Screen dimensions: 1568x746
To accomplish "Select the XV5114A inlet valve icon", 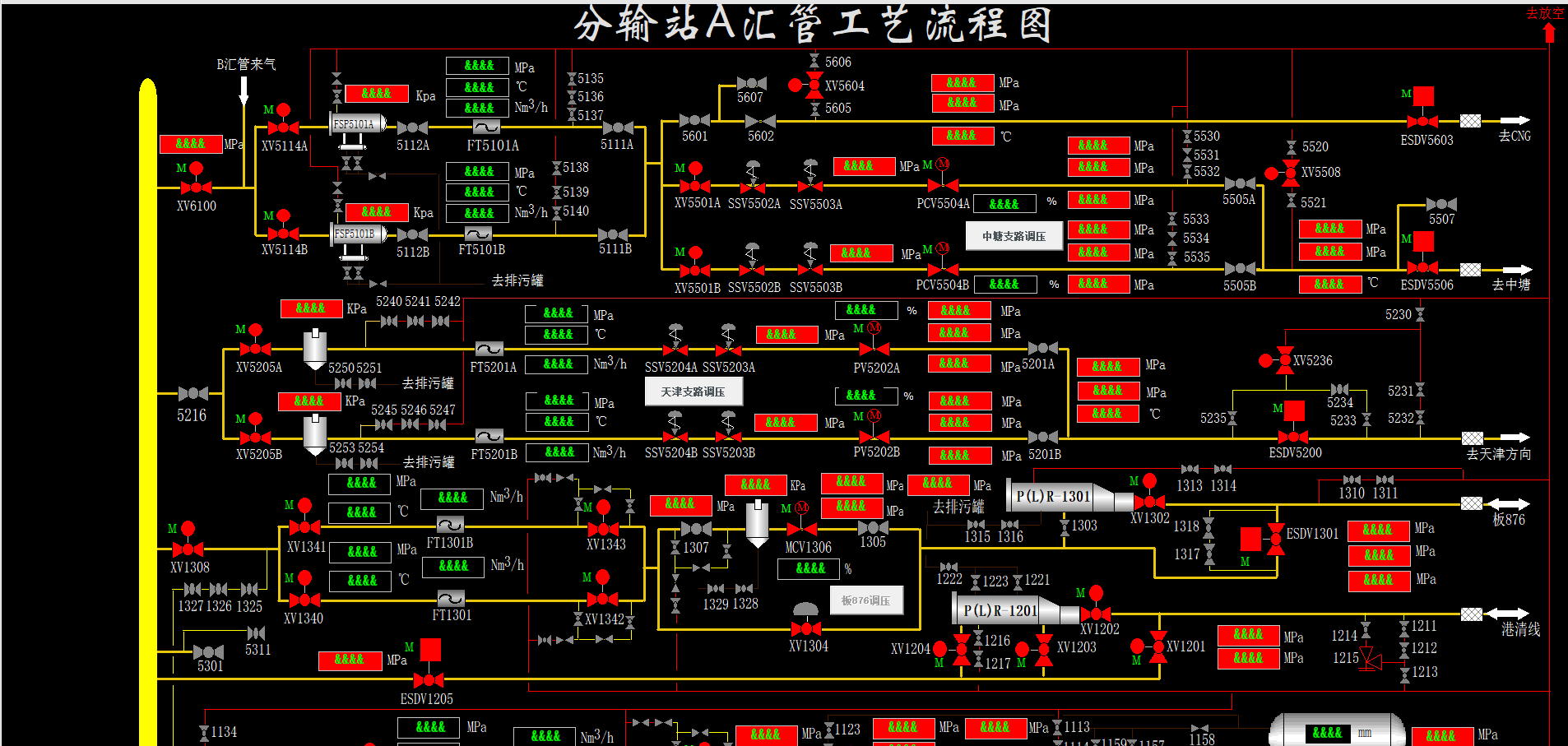I will point(283,127).
